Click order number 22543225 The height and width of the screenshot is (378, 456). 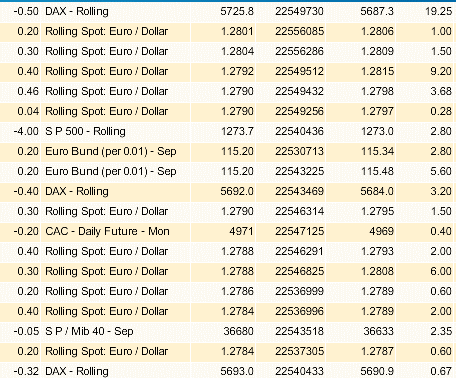point(299,171)
